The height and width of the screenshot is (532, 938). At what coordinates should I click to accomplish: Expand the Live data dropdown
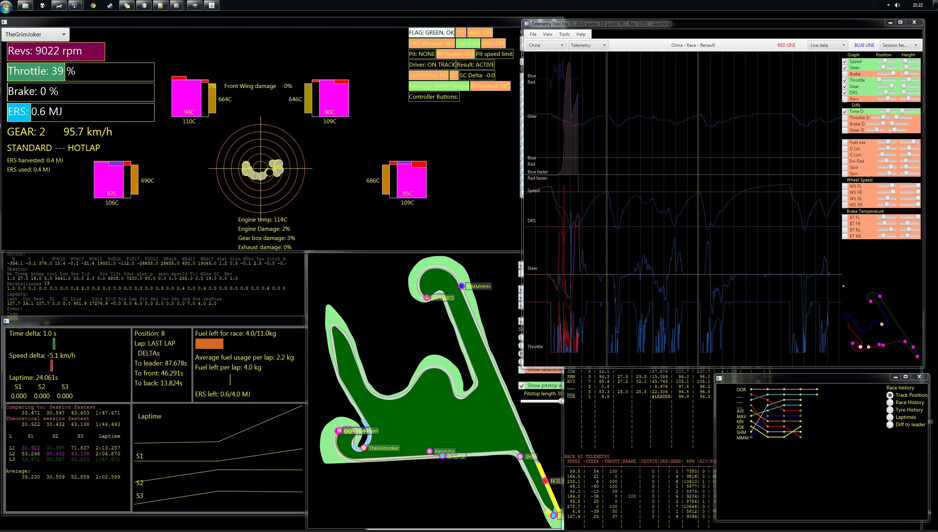click(827, 45)
